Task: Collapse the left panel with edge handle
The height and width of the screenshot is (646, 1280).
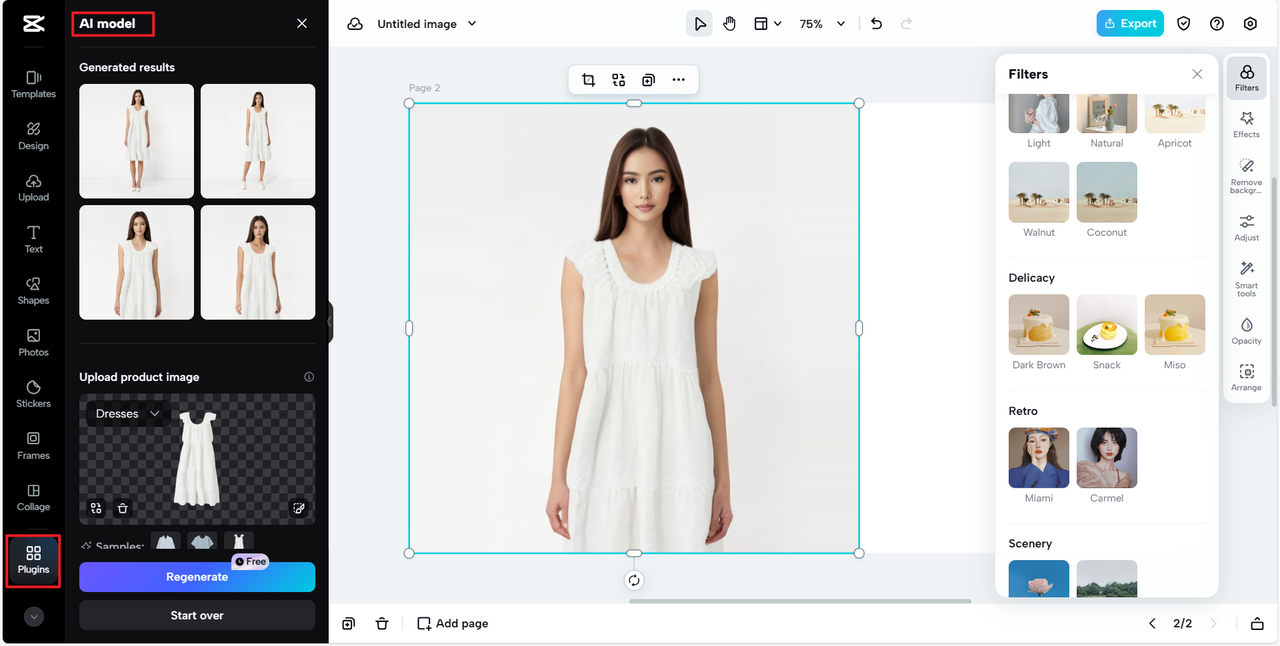Action: pos(330,323)
